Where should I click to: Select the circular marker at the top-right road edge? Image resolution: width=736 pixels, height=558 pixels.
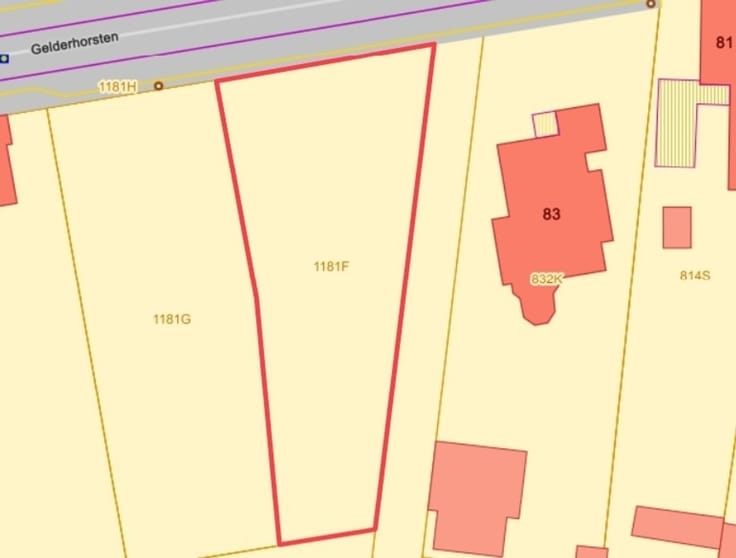coord(651,4)
